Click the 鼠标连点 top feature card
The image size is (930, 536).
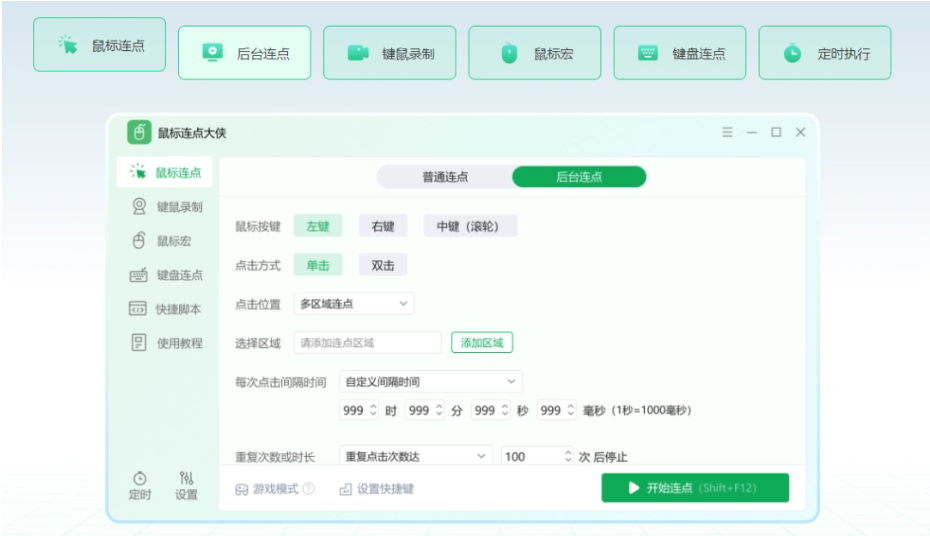pos(100,44)
